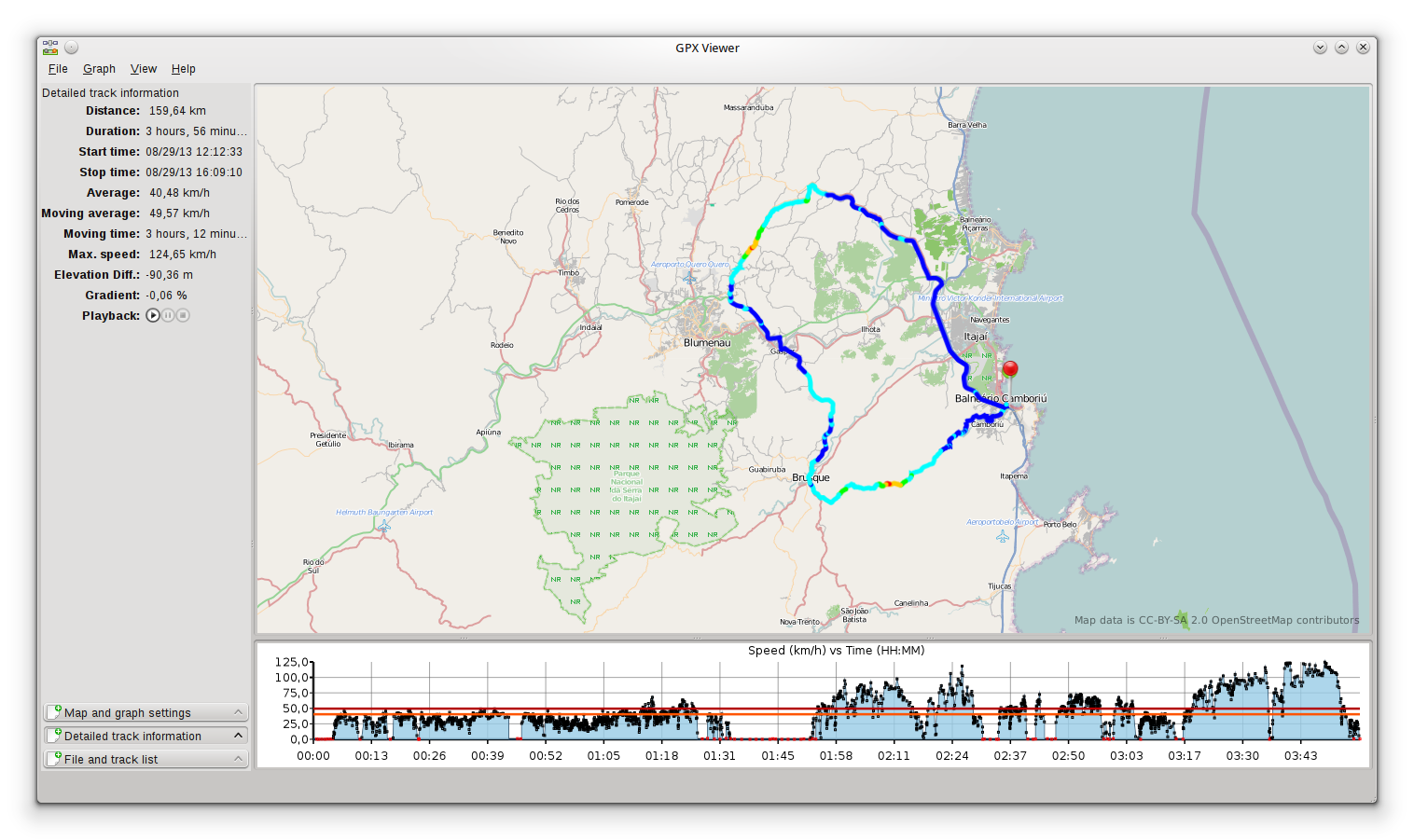This screenshot has height=840, width=1414.
Task: Click the Aeroporto Quero Quero airplane icon
Action: (x=689, y=278)
